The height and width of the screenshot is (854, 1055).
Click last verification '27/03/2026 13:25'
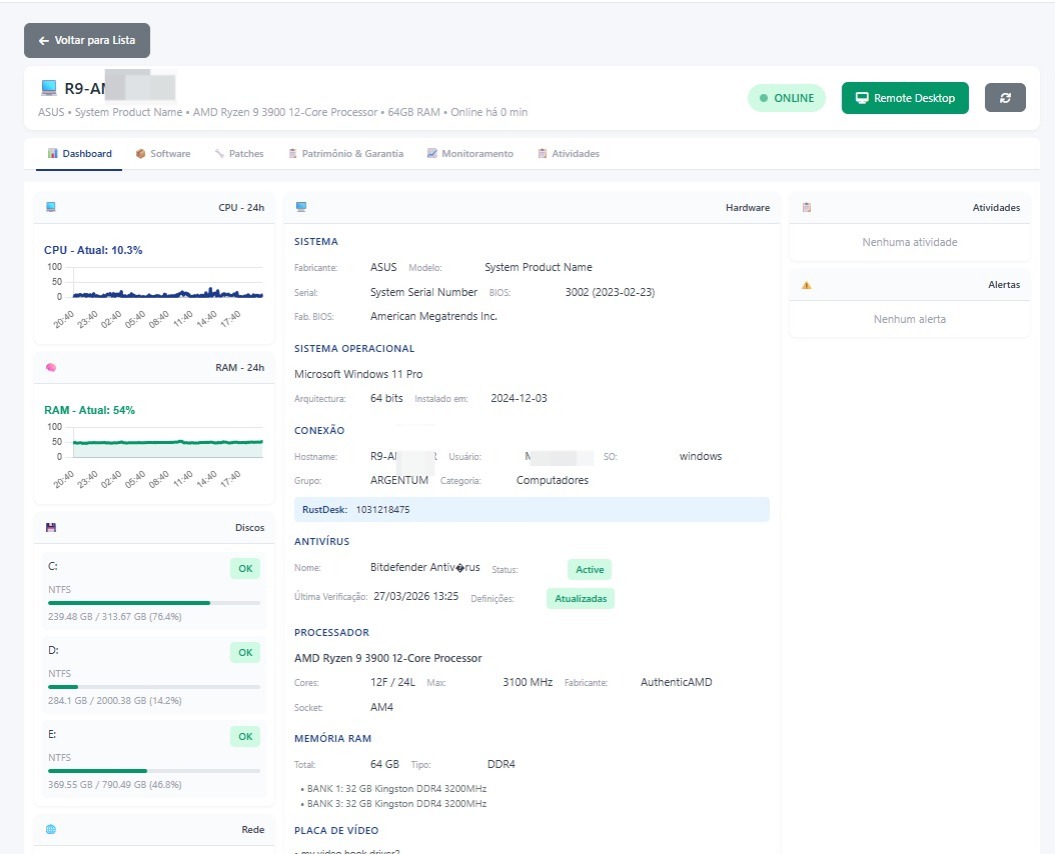click(416, 596)
